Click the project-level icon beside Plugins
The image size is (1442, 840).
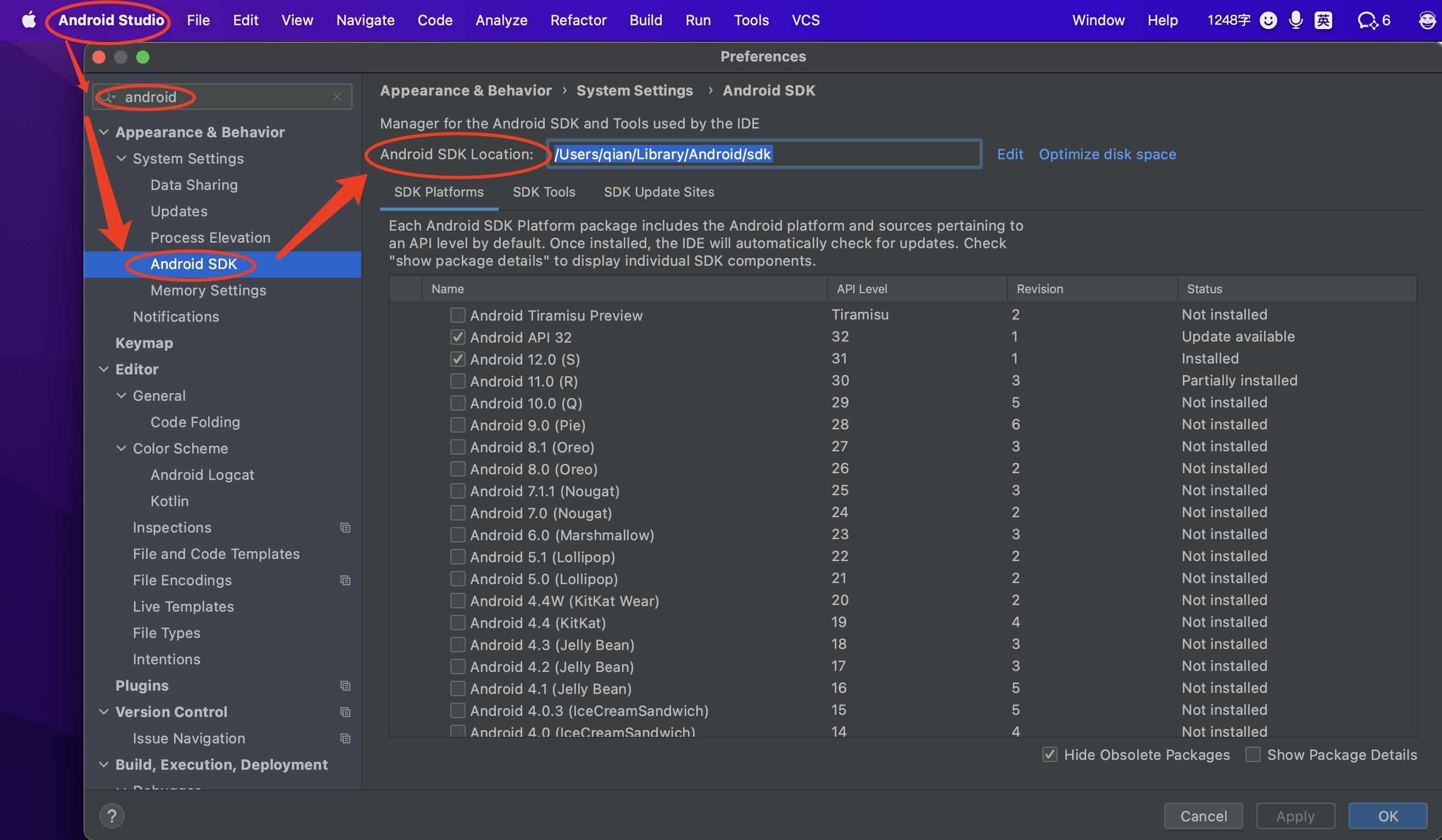[345, 686]
